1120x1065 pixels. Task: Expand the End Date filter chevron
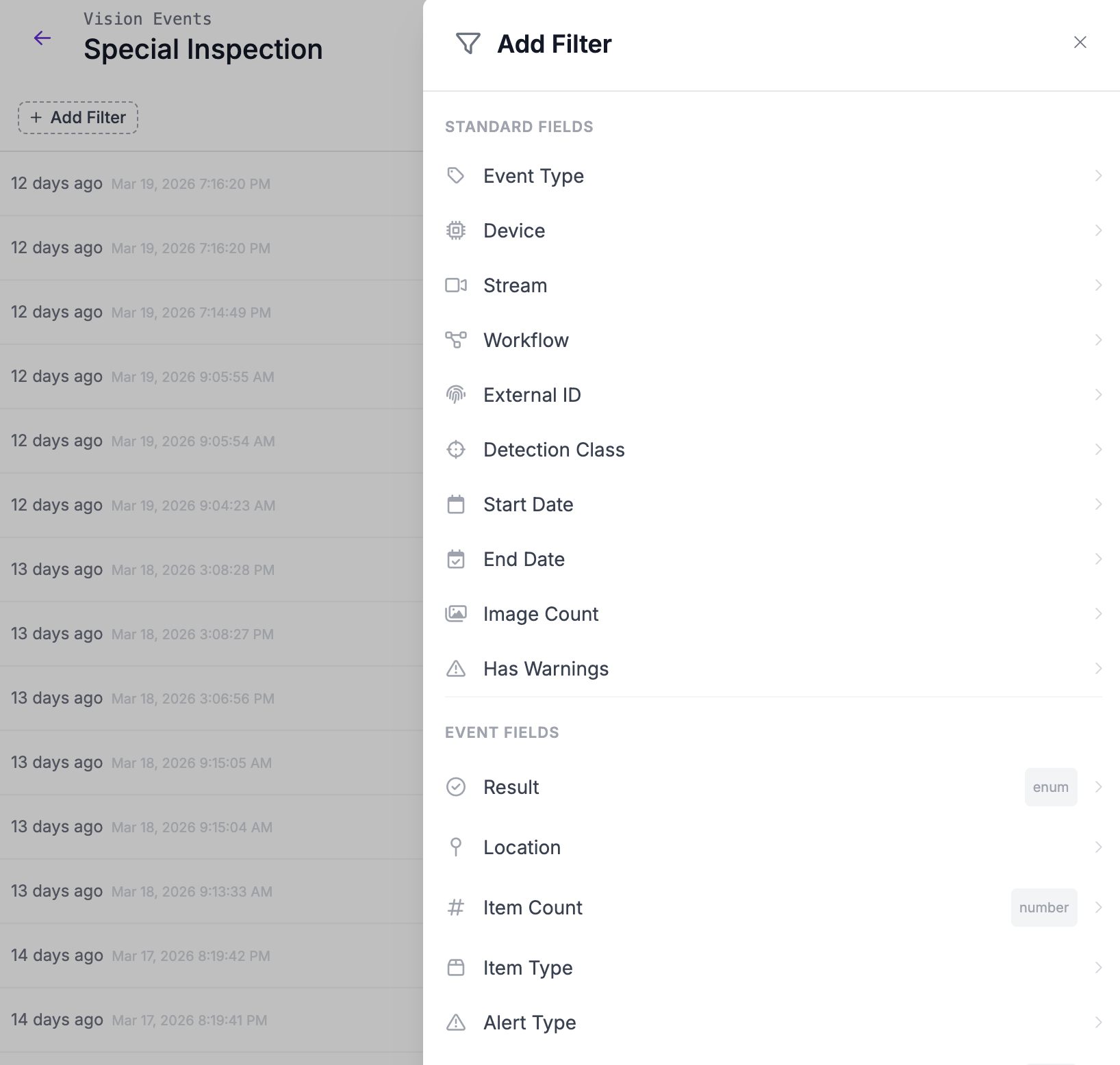coord(1098,559)
